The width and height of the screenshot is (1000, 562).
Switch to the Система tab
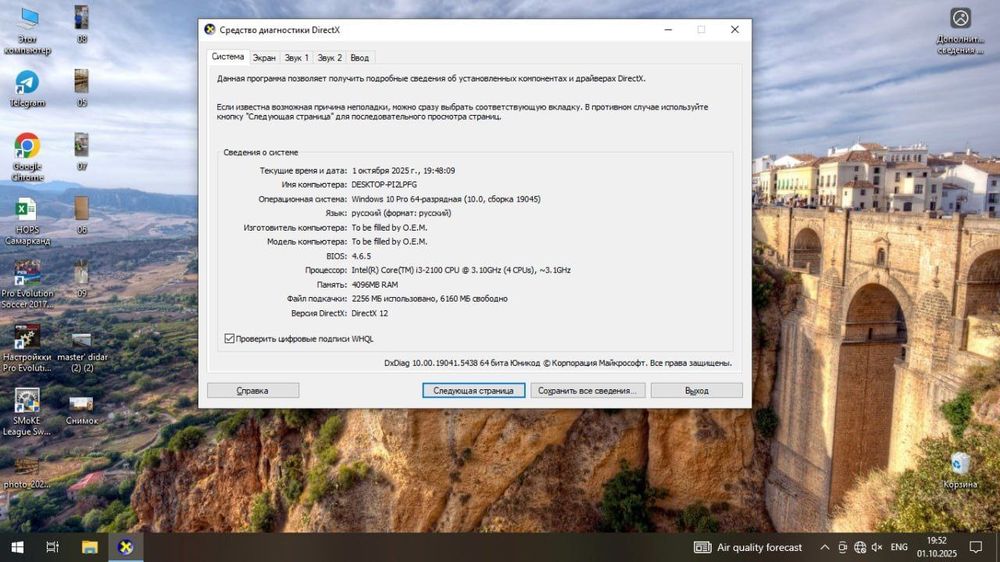228,57
